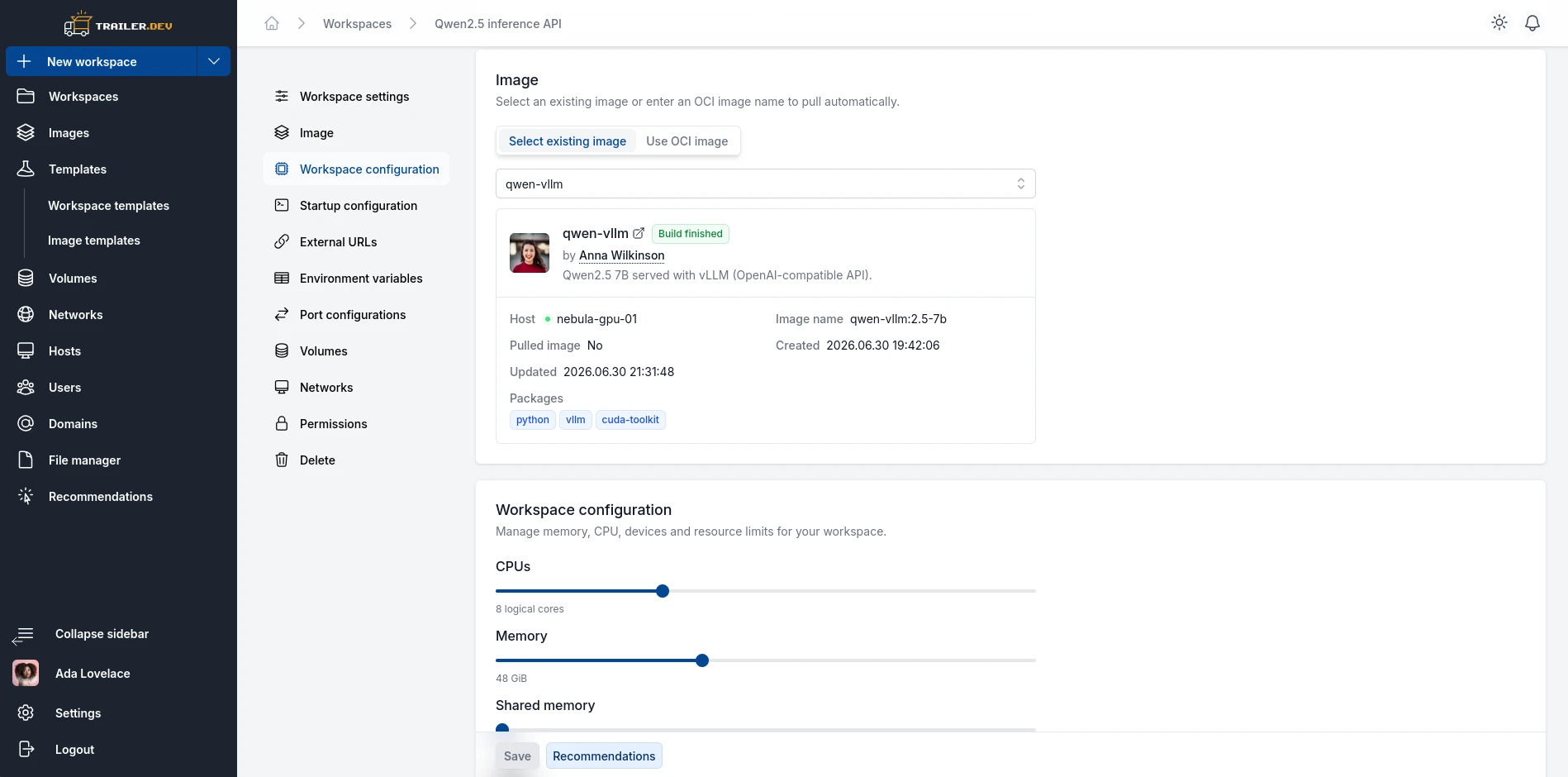Image resolution: width=1568 pixels, height=777 pixels.
Task: Open the Recommendations button beside Save
Action: pos(604,756)
